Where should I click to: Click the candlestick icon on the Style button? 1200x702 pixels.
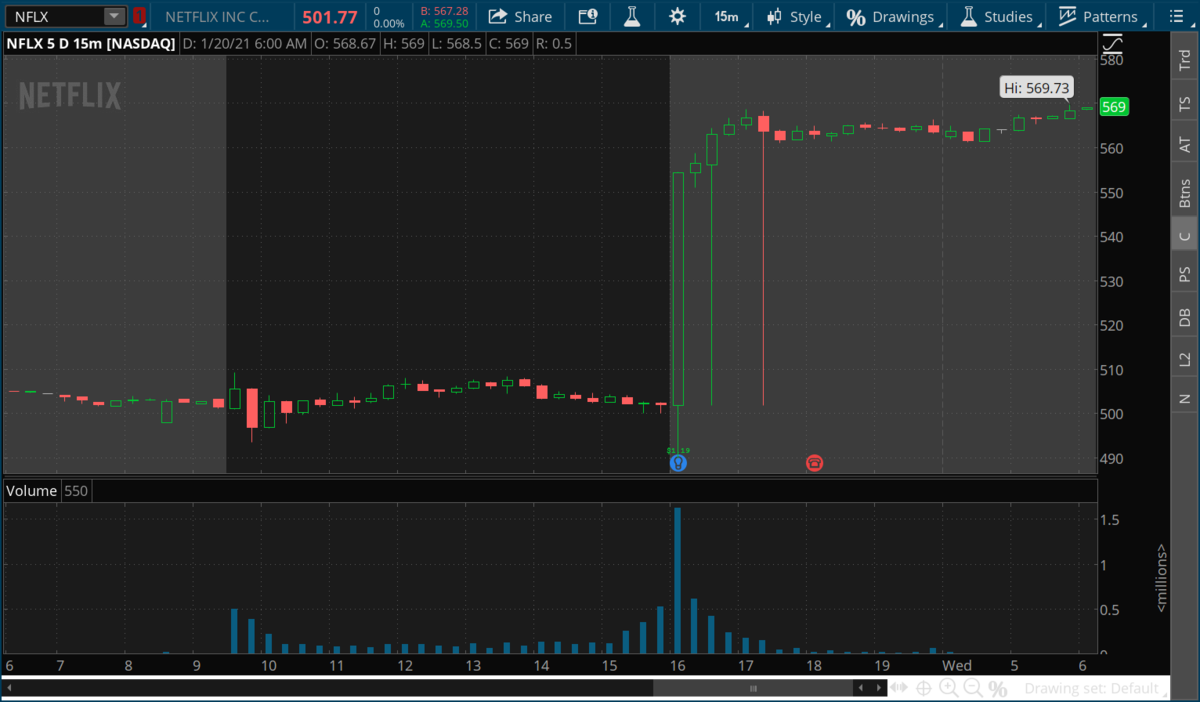click(774, 17)
